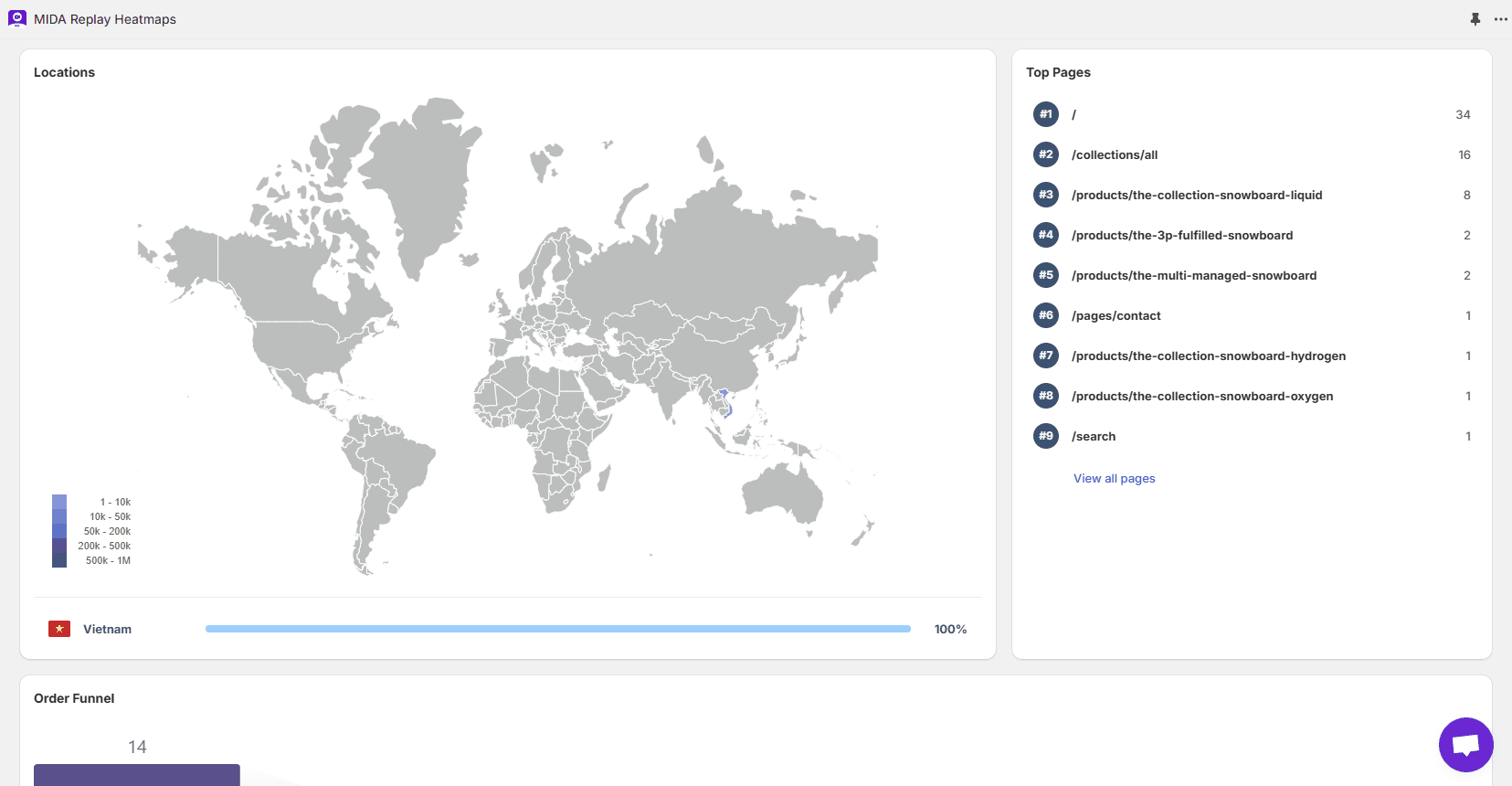Viewport: 1512px width, 786px height.
Task: Open the three-dot more options menu
Action: 1500,19
